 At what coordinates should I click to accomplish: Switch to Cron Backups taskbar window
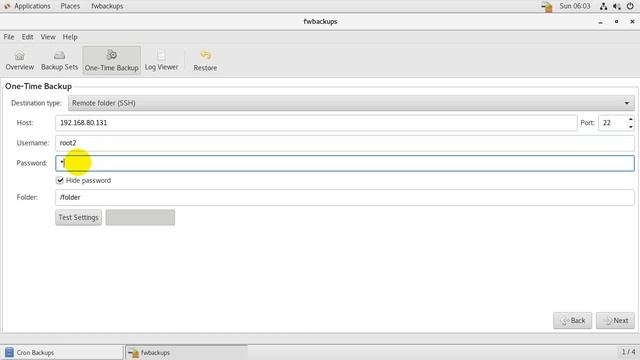(x=62, y=352)
